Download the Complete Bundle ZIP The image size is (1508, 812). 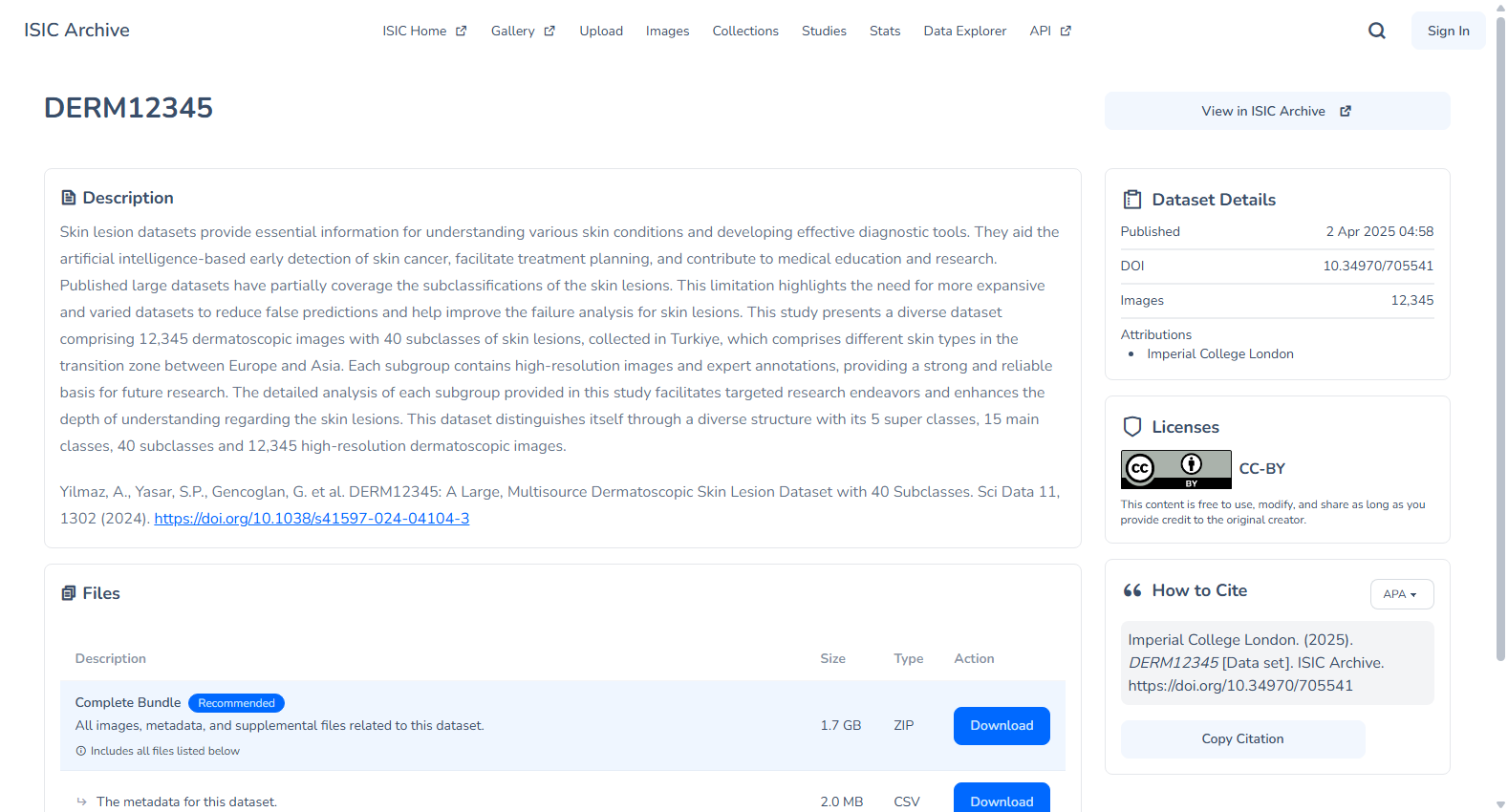click(1002, 726)
